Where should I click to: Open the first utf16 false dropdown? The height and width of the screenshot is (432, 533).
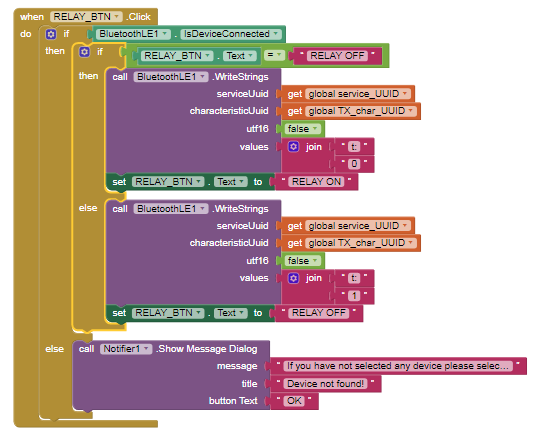(315, 129)
